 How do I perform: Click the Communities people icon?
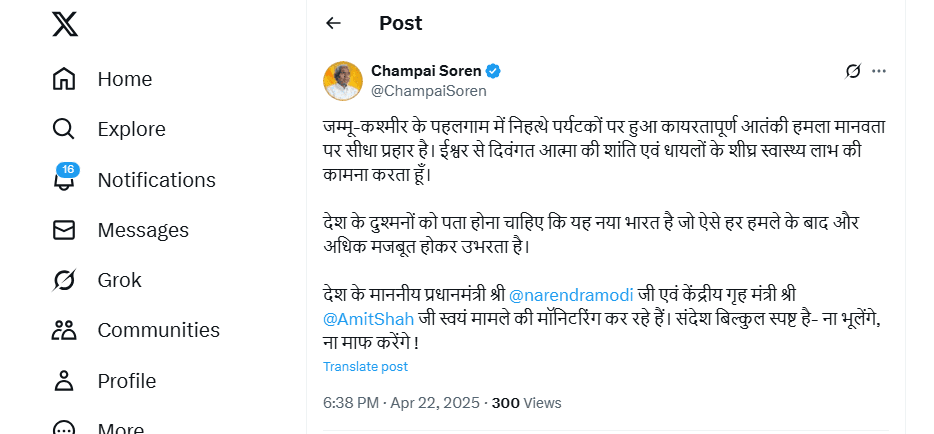click(x=64, y=330)
